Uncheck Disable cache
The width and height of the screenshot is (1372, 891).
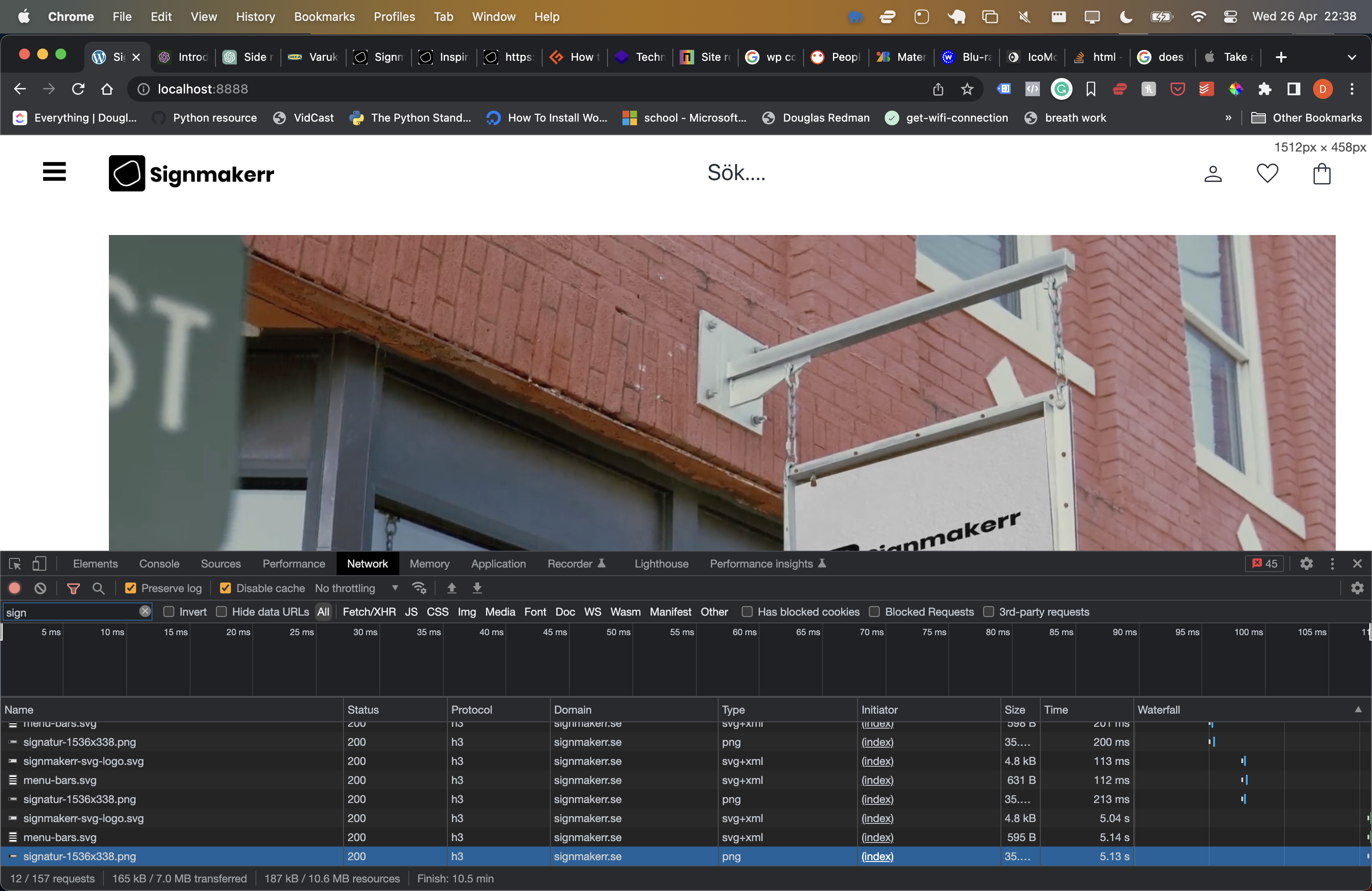pyautogui.click(x=225, y=588)
